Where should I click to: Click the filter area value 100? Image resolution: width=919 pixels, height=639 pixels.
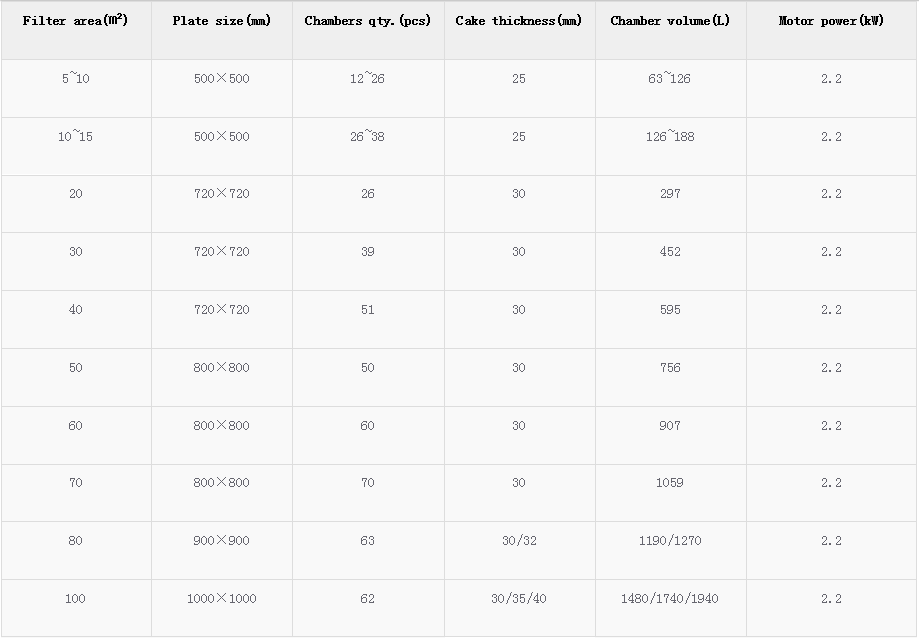click(75, 599)
